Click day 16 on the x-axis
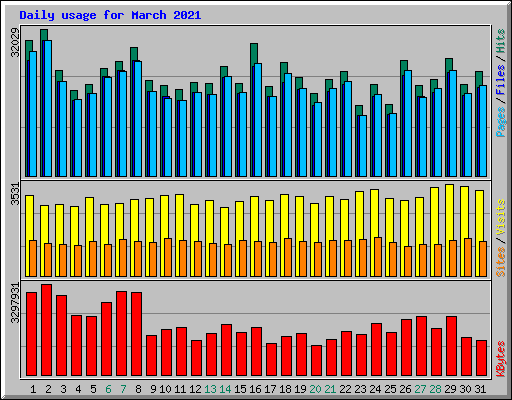512x400 pixels. coord(255,389)
